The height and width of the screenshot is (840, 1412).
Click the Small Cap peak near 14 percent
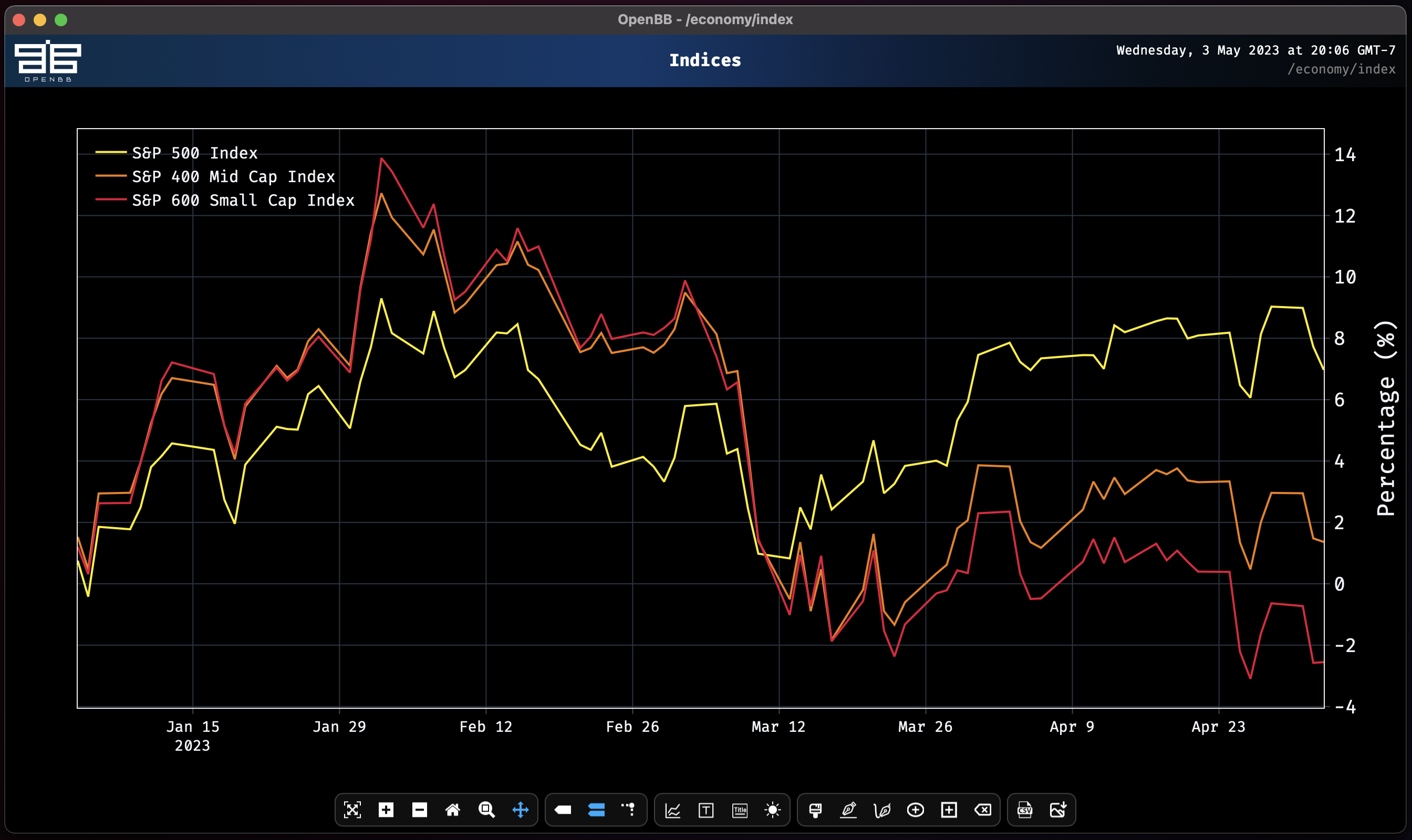coord(381,159)
